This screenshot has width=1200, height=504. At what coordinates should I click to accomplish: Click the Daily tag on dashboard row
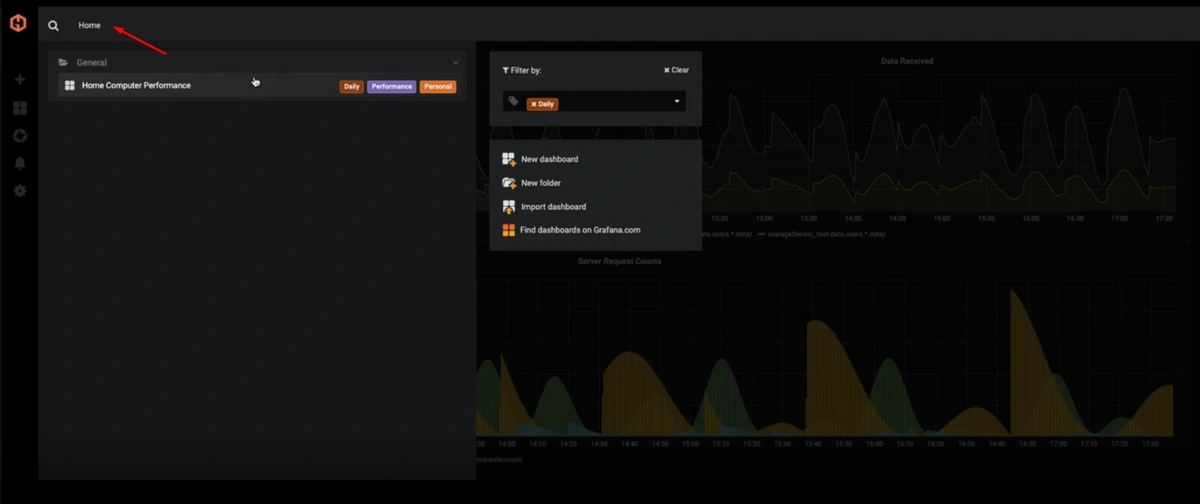point(351,87)
